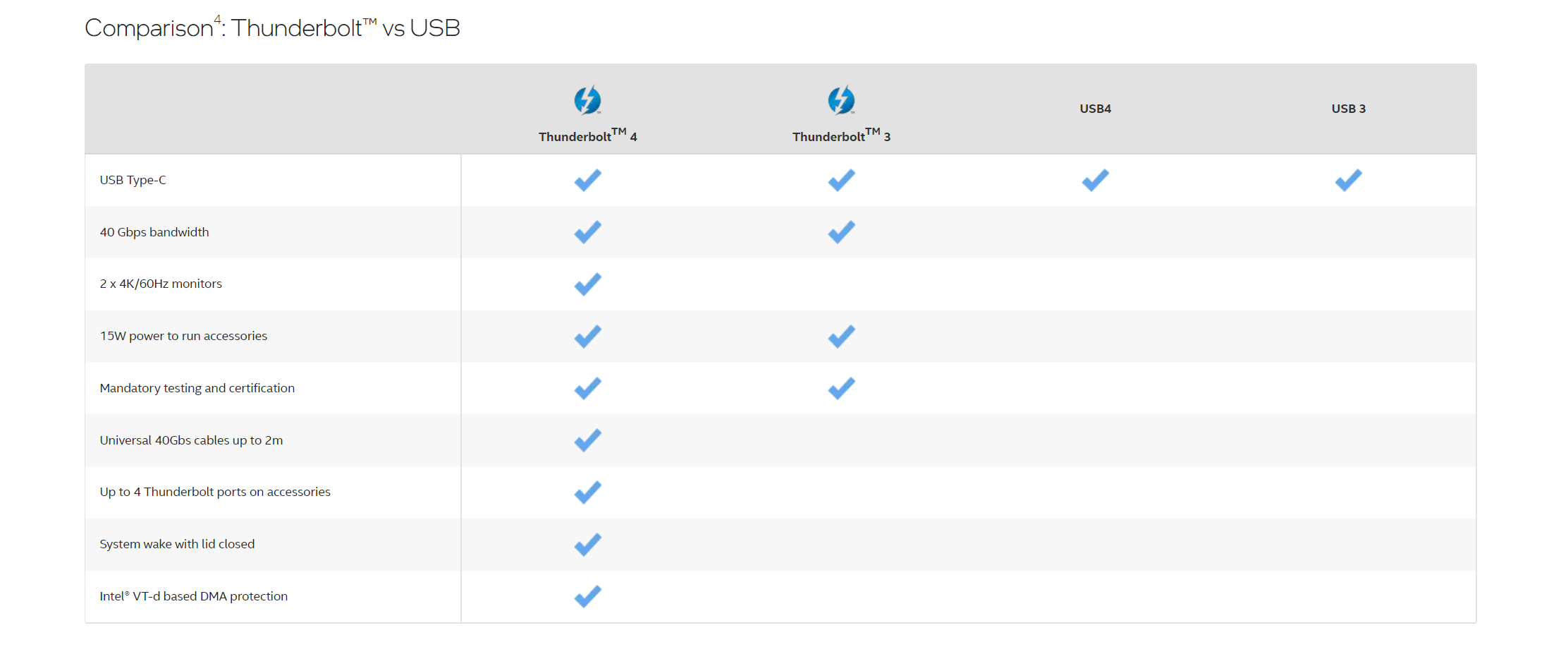Click 'Universal 40Gbs cables up to 2m' label
This screenshot has width=1568, height=659.
point(191,440)
